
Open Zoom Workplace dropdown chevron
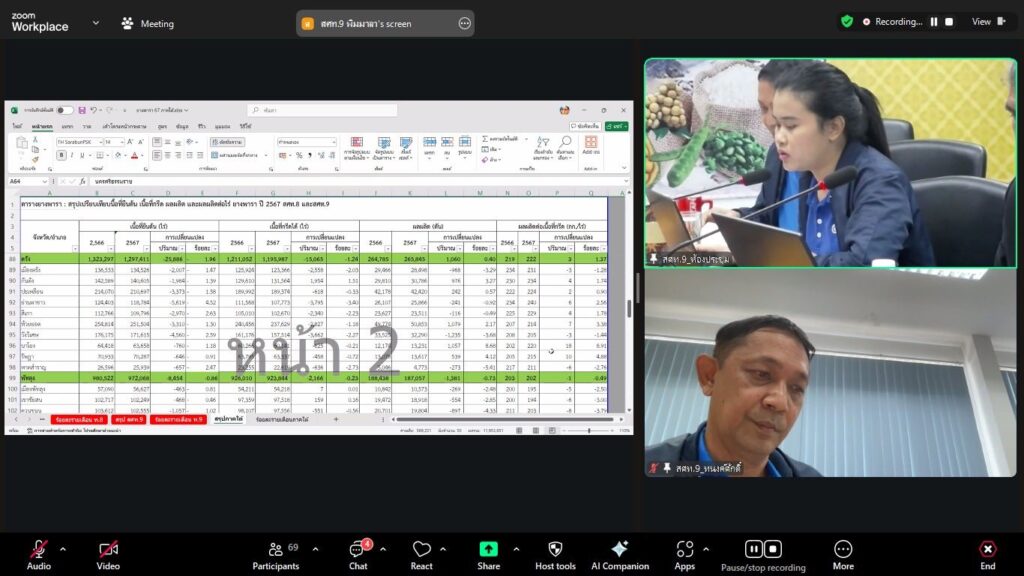[x=96, y=22]
